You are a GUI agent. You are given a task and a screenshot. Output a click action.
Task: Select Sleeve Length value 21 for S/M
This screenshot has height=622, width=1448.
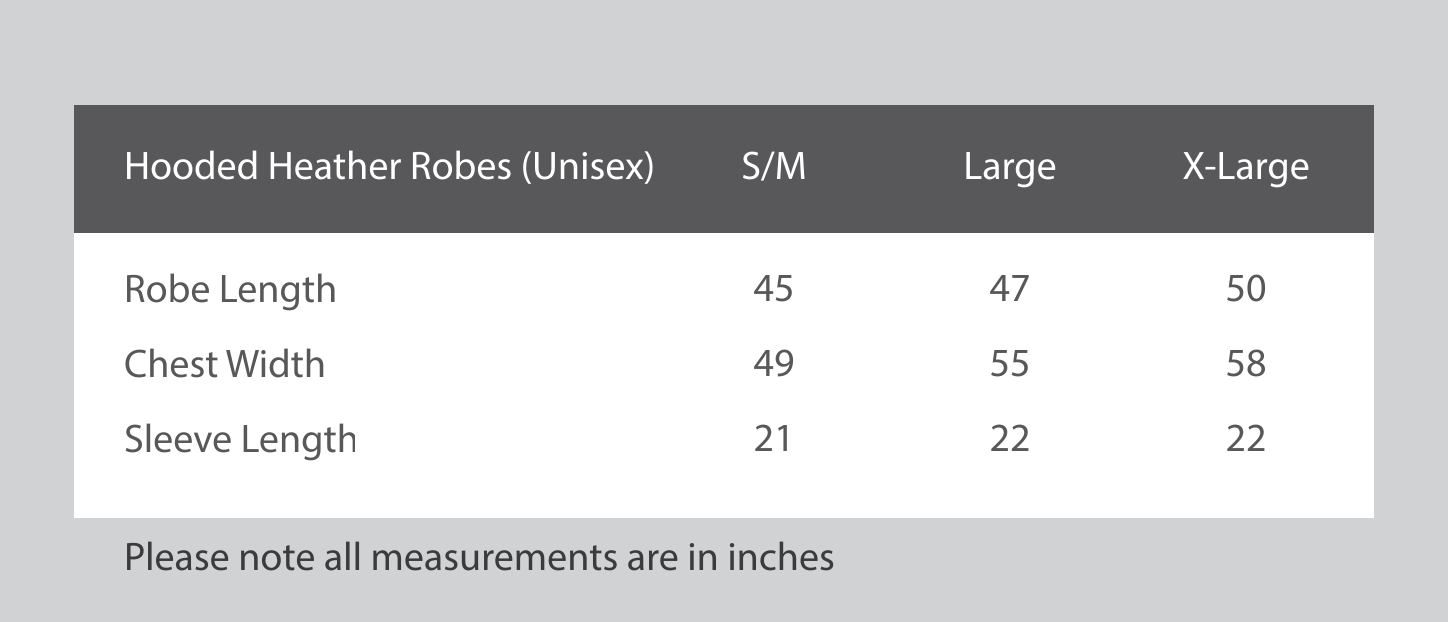[772, 439]
